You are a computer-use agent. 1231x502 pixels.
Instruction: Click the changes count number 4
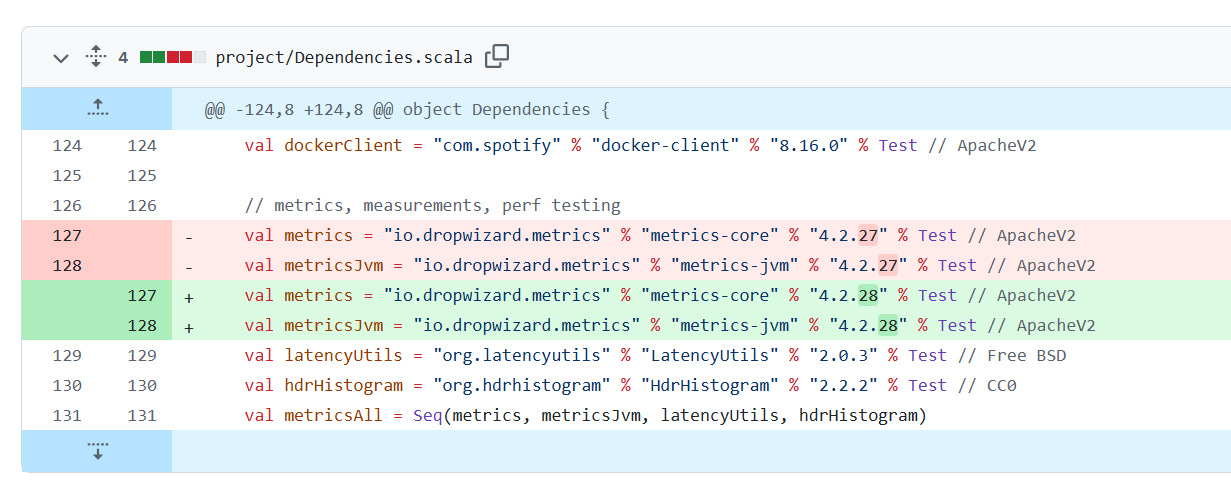click(x=123, y=58)
